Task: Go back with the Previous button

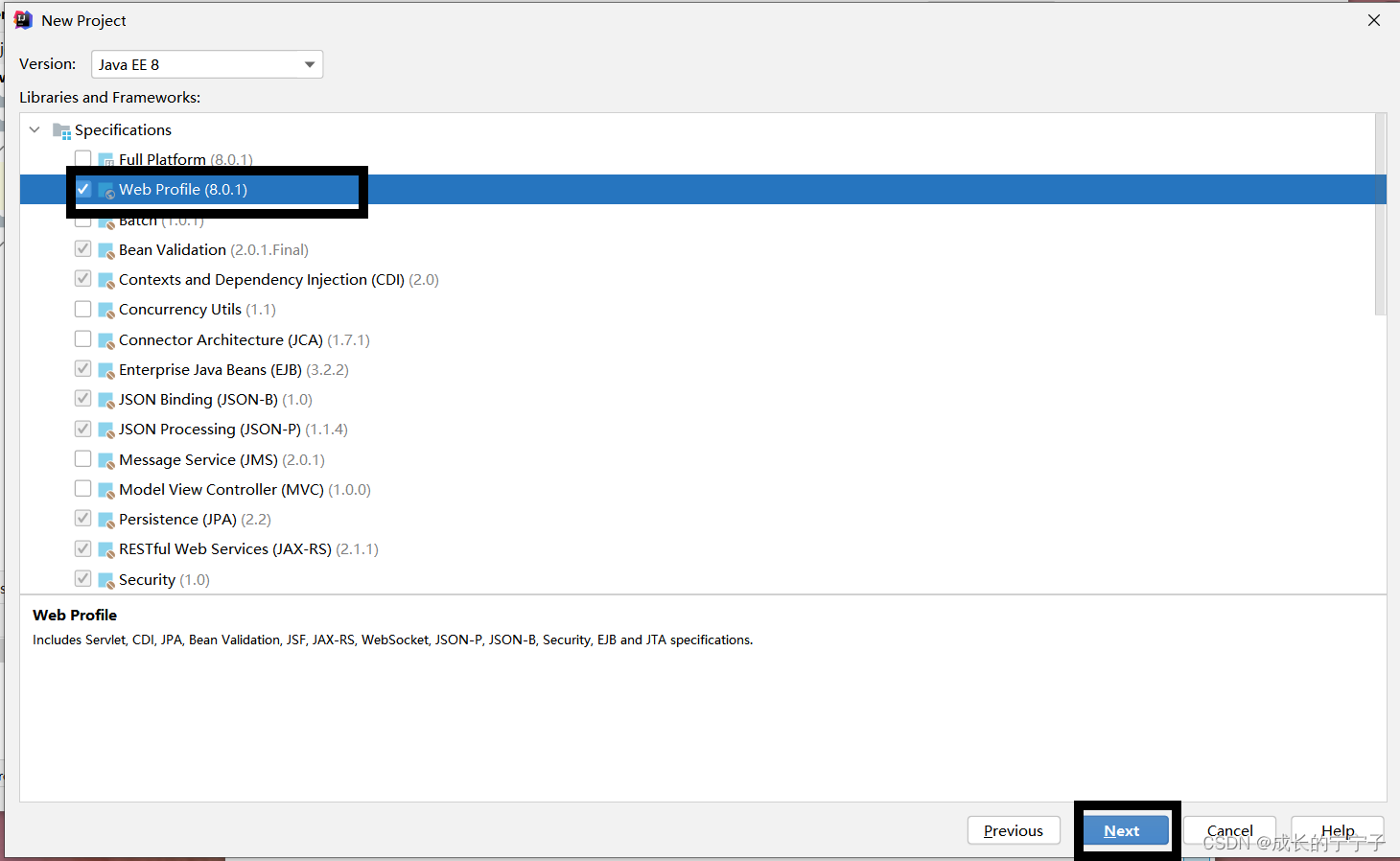Action: pos(1014,830)
